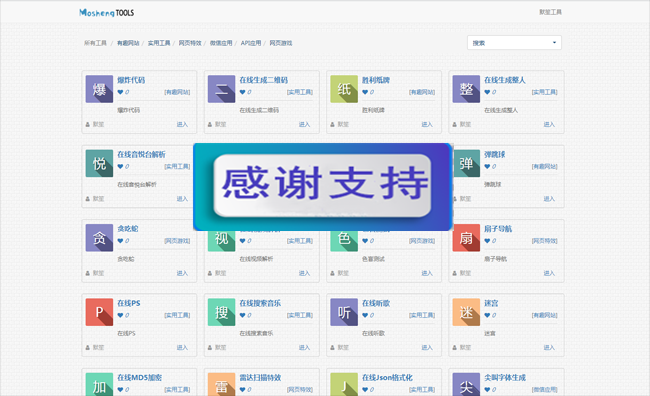This screenshot has width=650, height=396.
Task: Click the P icon of 在线PS card
Action: [x=99, y=312]
